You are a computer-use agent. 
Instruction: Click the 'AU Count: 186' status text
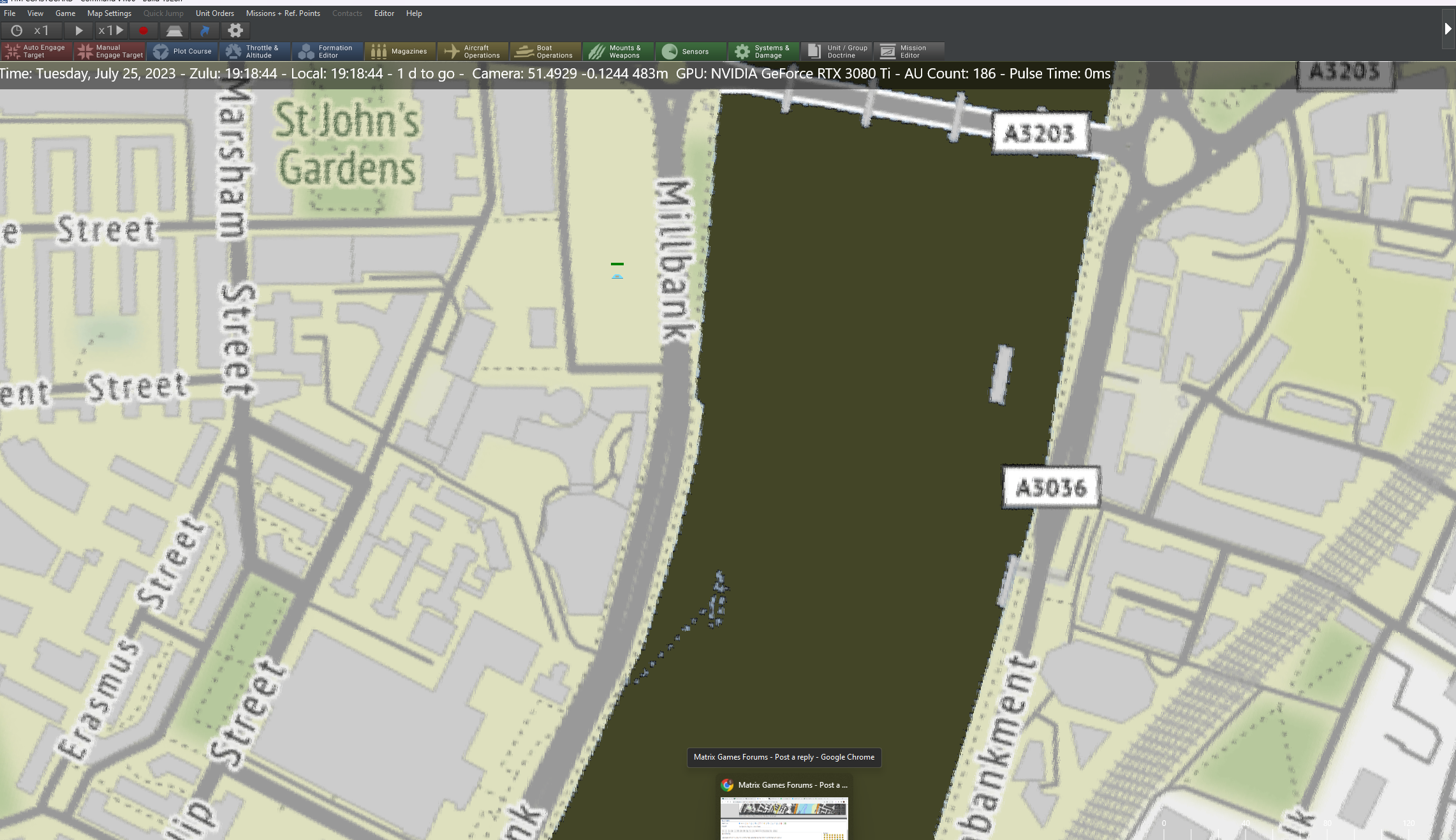point(950,74)
